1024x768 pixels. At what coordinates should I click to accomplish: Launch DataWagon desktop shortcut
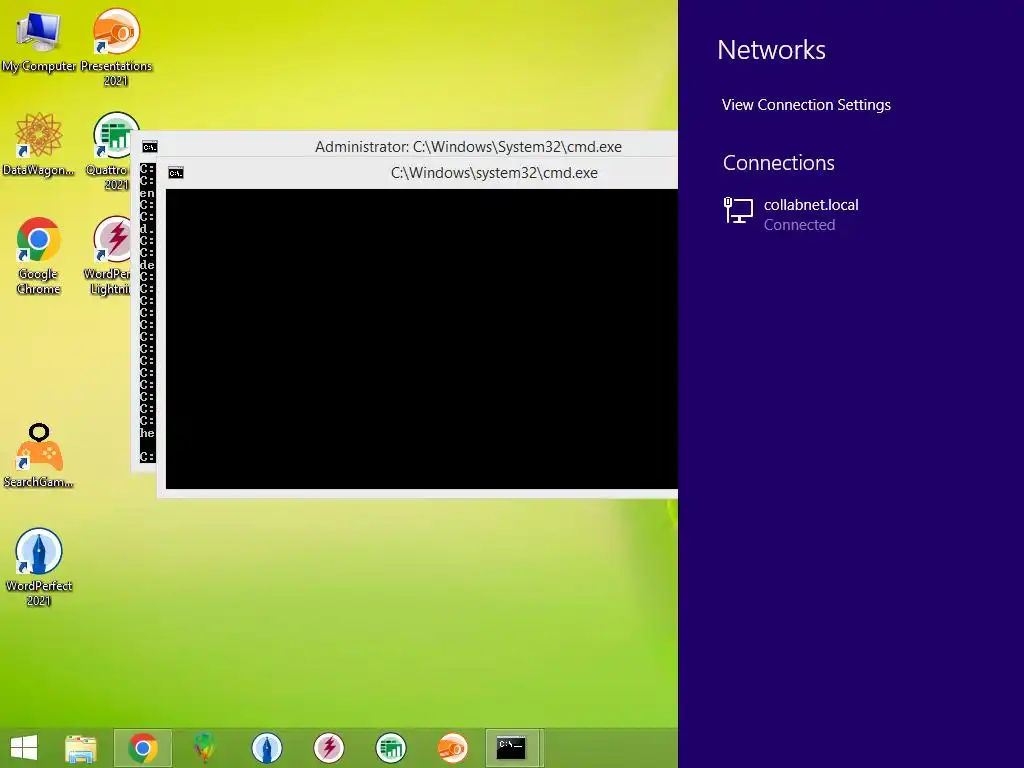coord(38,144)
